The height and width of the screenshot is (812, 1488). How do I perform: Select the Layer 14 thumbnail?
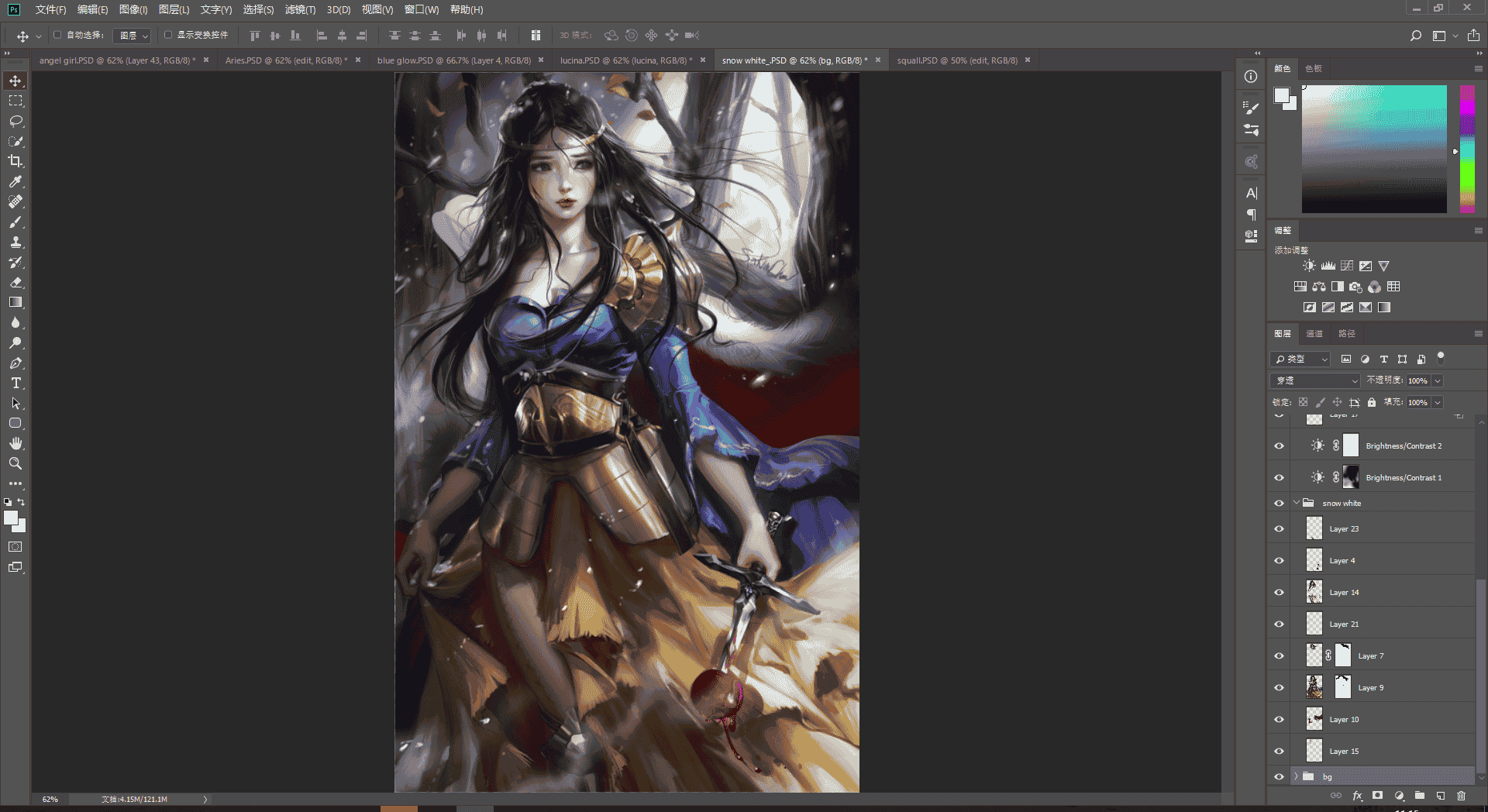1314,593
